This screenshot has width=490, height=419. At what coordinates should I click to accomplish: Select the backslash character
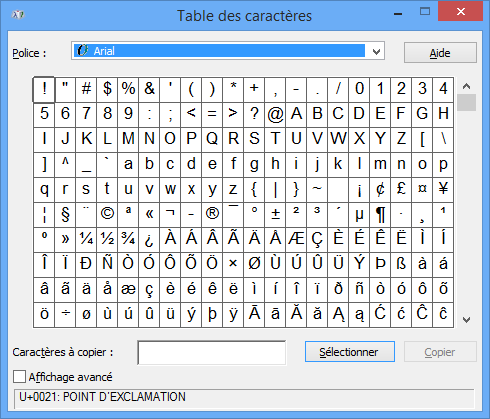tap(443, 140)
